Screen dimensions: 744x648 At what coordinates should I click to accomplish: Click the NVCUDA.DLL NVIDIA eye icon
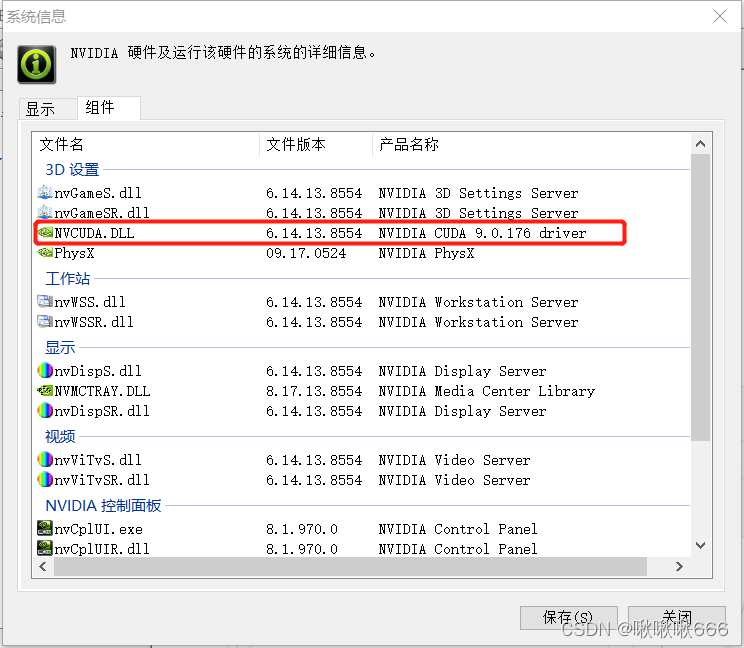click(x=45, y=232)
